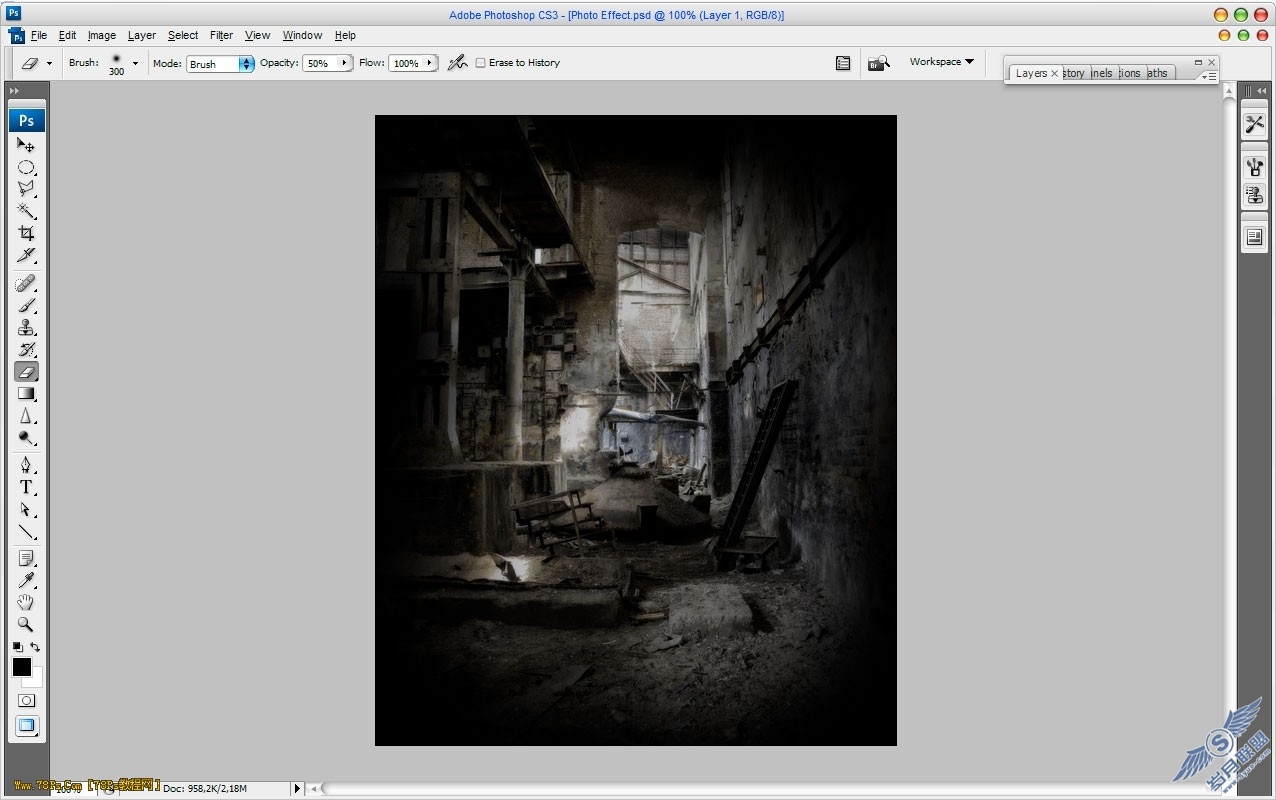Switch to the Layers tab

(x=1031, y=73)
